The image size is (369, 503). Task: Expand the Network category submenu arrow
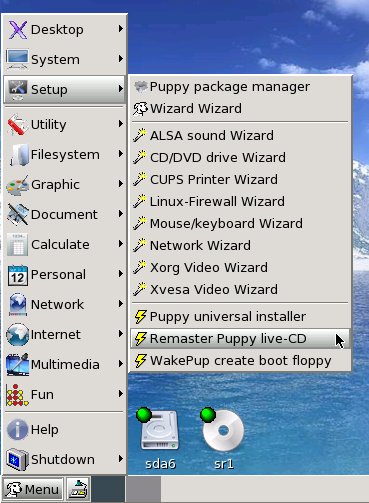click(x=121, y=304)
